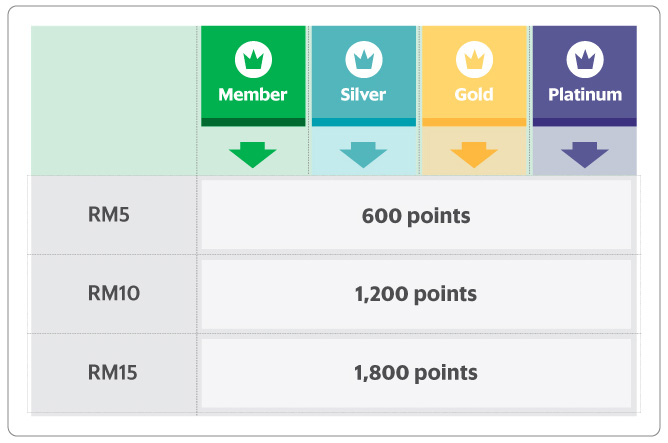
Task: Click the 1,200 points cell
Action: pyautogui.click(x=416, y=294)
